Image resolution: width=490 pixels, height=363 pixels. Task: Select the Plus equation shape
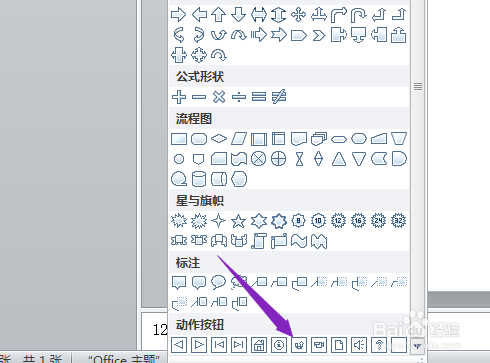click(179, 97)
